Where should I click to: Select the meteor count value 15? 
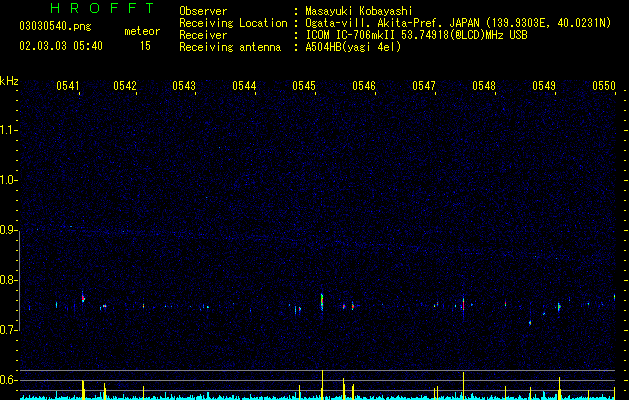[x=145, y=46]
